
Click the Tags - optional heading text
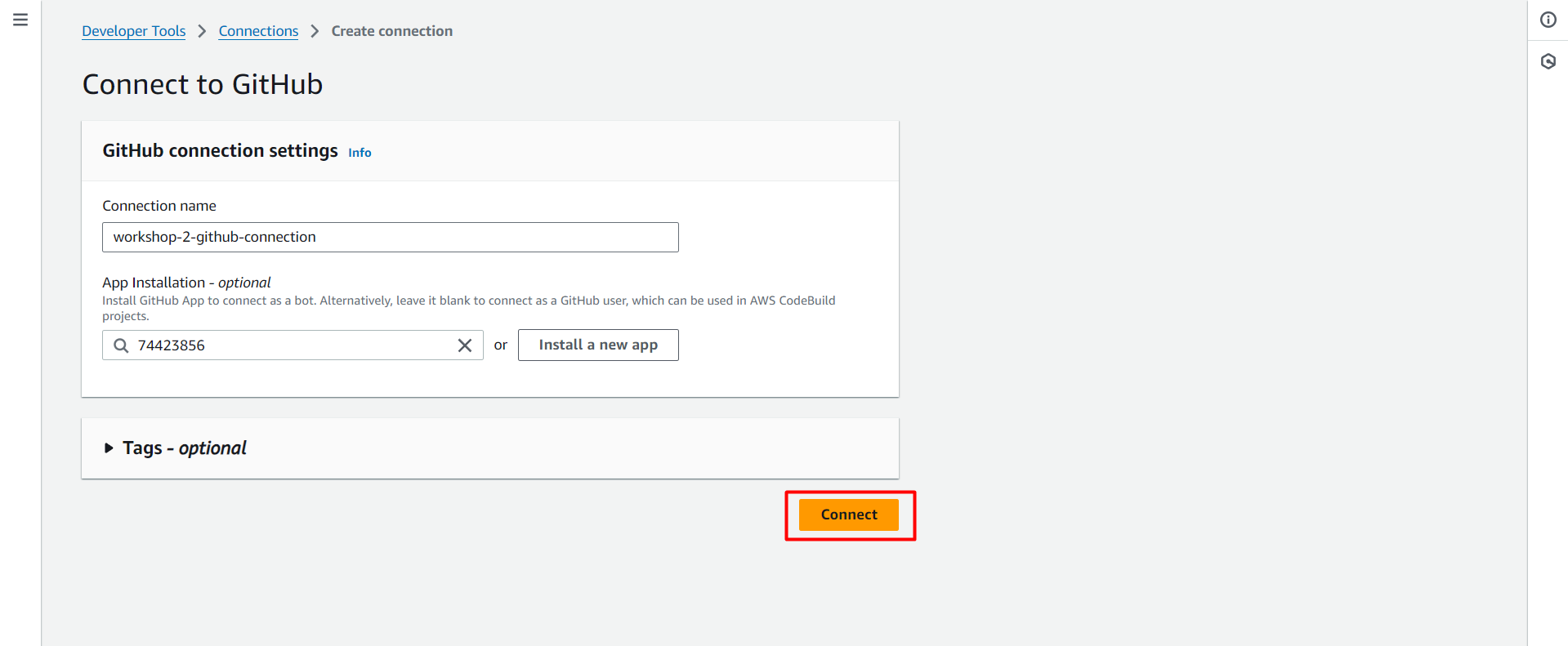click(185, 448)
